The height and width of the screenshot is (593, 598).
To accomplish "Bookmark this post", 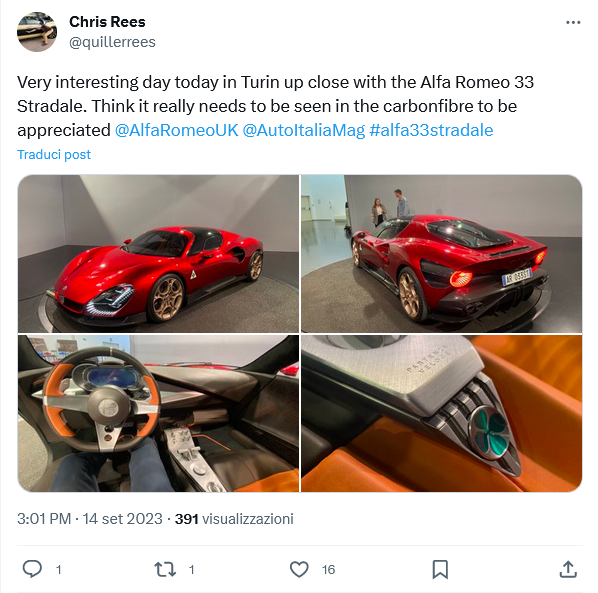I will [440, 569].
